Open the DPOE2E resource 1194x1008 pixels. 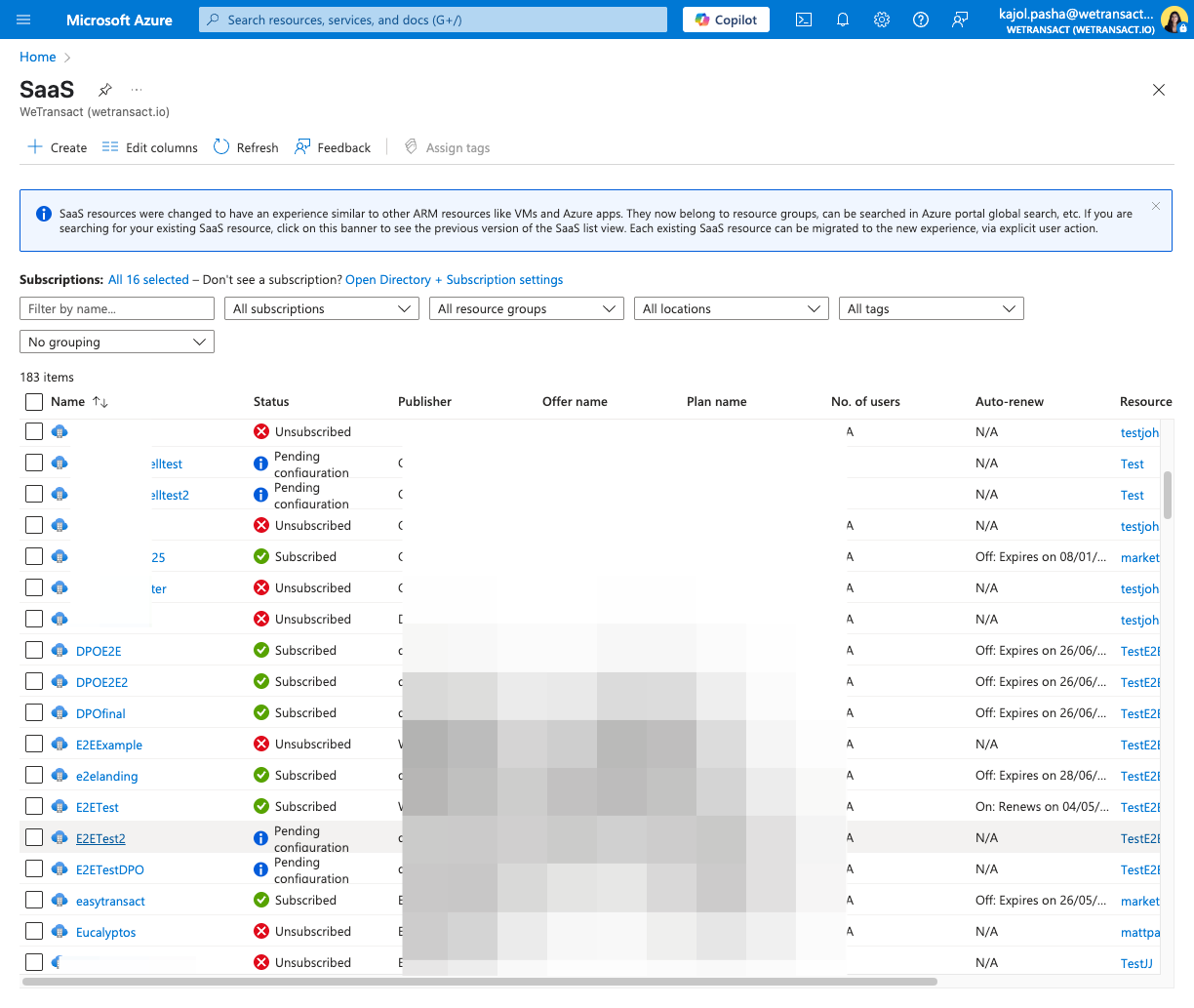(x=99, y=651)
